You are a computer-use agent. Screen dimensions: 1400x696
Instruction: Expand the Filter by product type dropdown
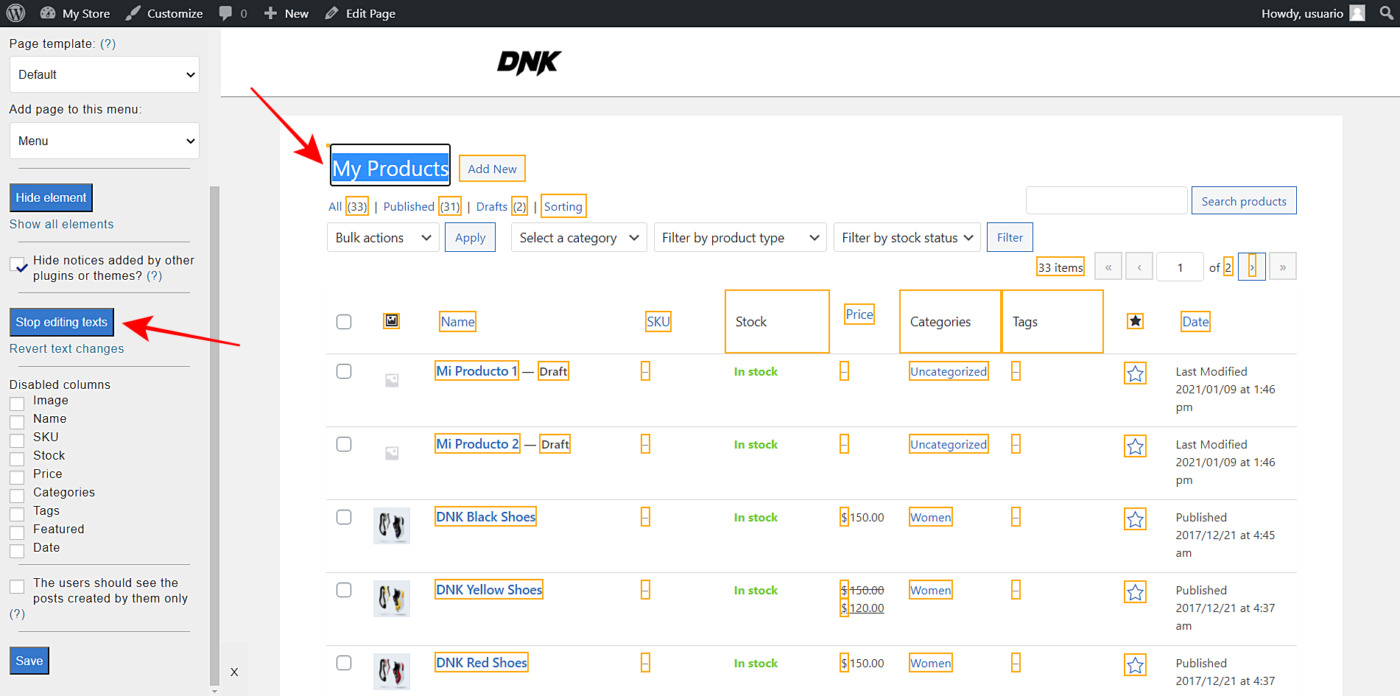pos(740,238)
